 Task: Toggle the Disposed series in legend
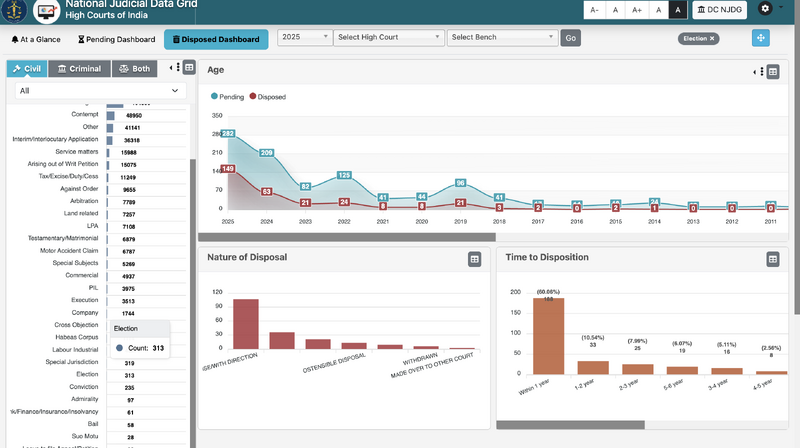click(267, 97)
